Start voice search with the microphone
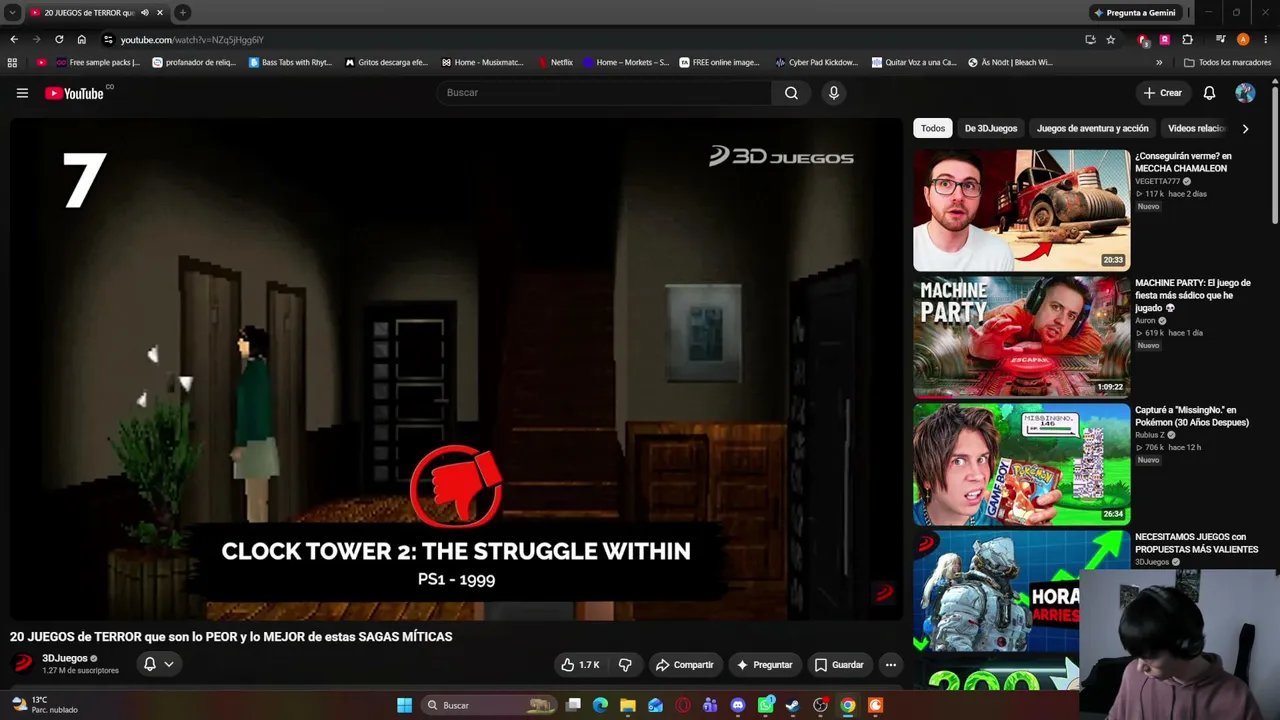The height and width of the screenshot is (720, 1280). [833, 93]
